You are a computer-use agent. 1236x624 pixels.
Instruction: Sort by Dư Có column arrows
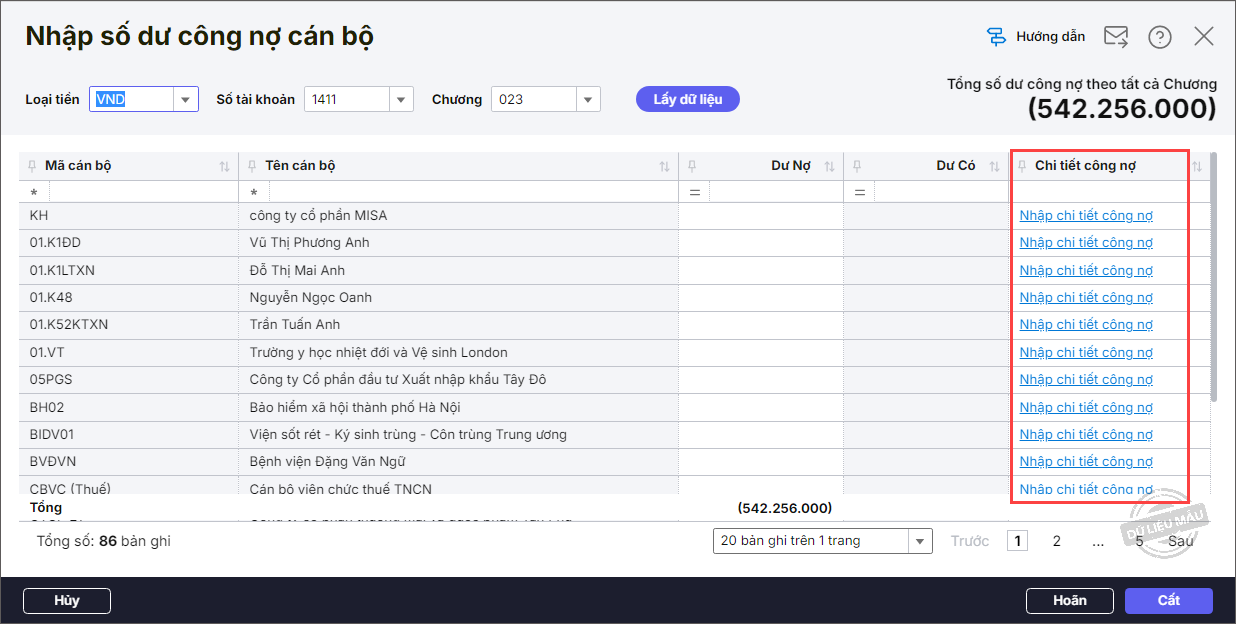994,167
